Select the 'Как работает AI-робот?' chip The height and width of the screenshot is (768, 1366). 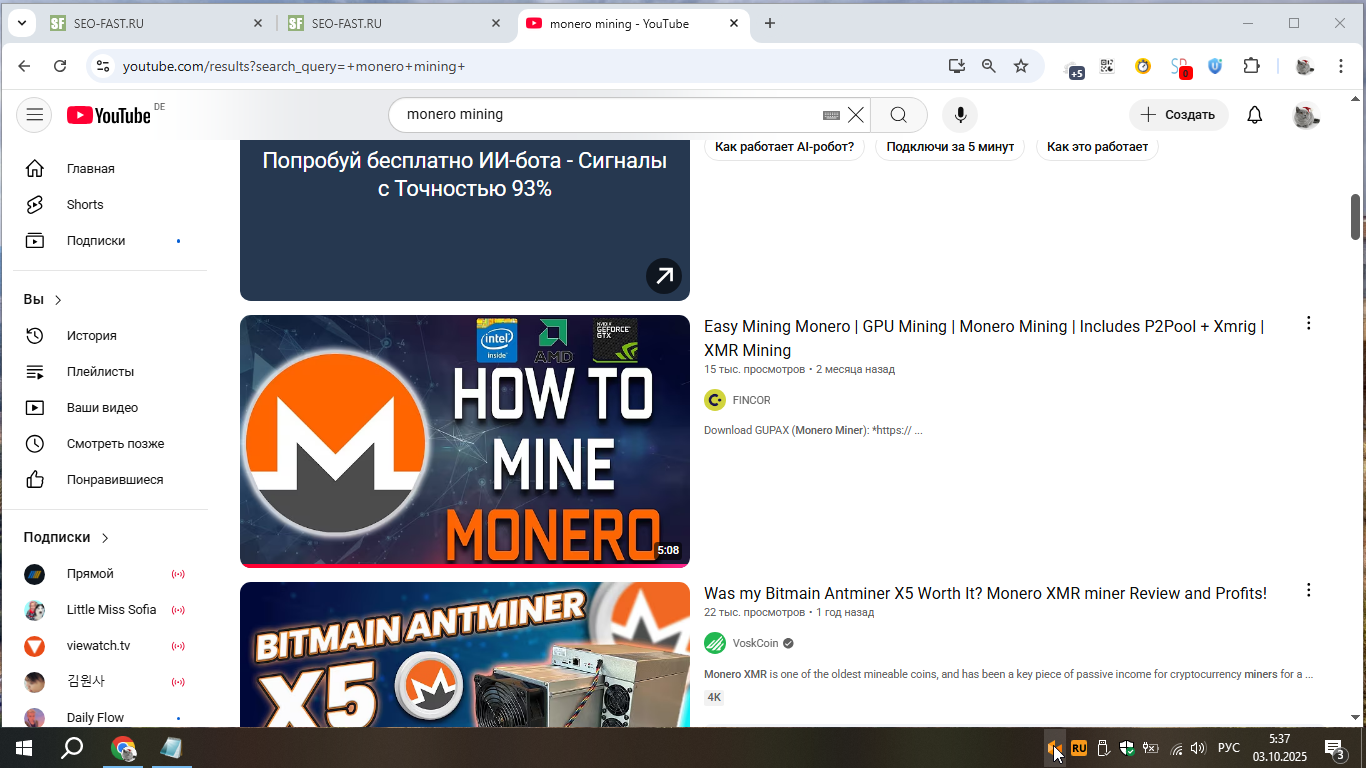click(x=784, y=147)
